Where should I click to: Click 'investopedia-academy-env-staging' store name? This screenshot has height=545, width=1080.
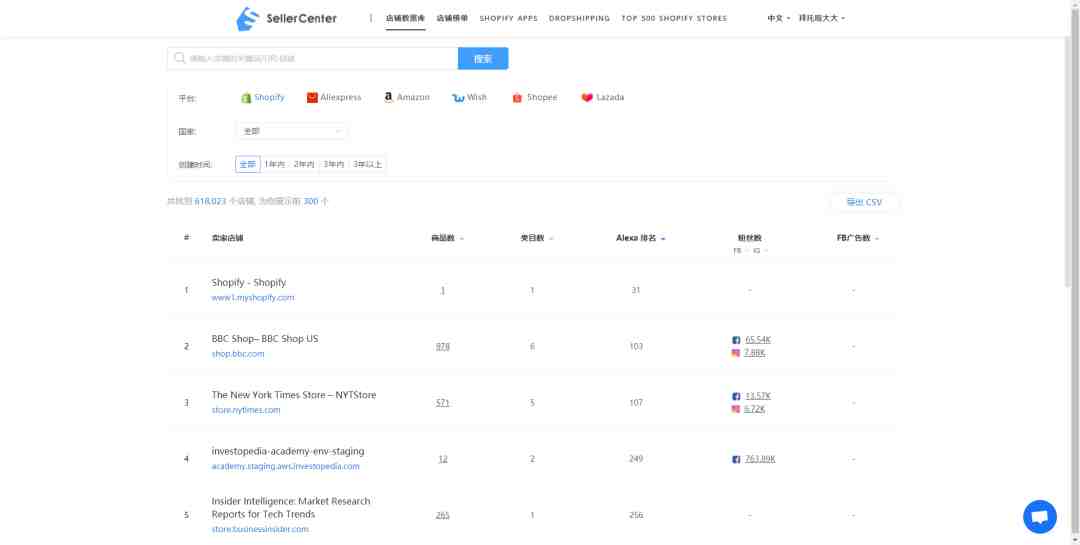288,451
